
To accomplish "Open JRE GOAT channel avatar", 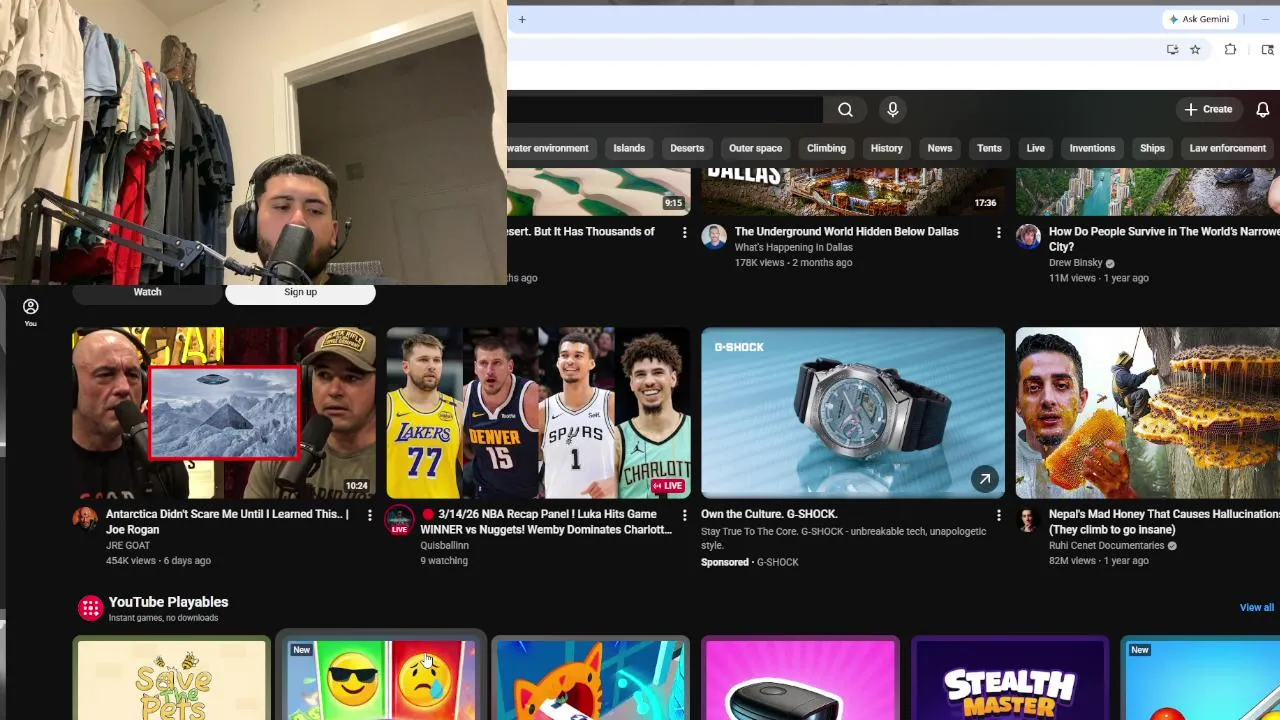I will click(x=85, y=518).
